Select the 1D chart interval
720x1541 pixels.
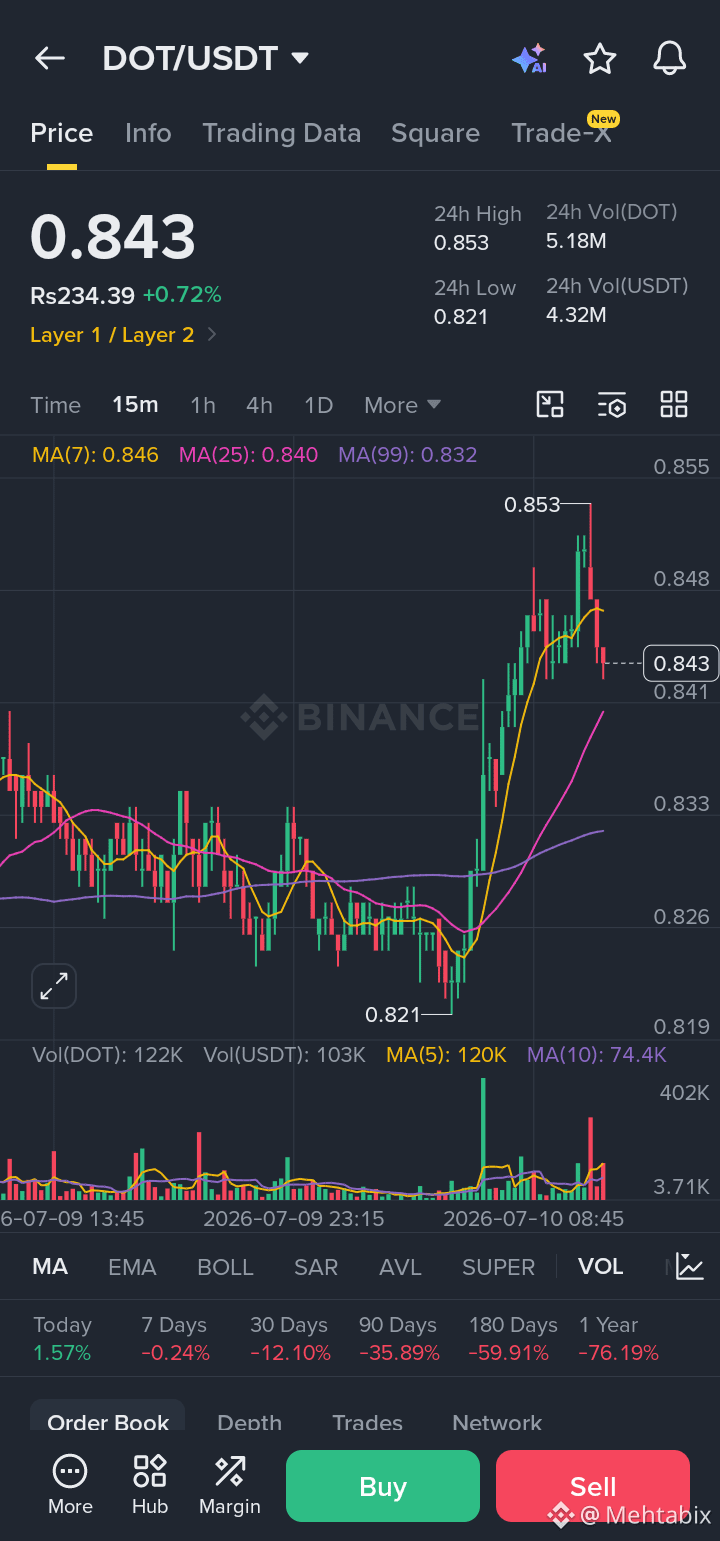point(318,405)
